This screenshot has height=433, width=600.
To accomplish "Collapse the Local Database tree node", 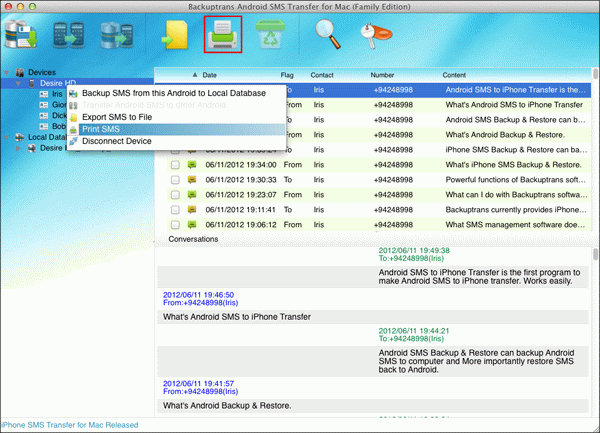I will click(7, 137).
